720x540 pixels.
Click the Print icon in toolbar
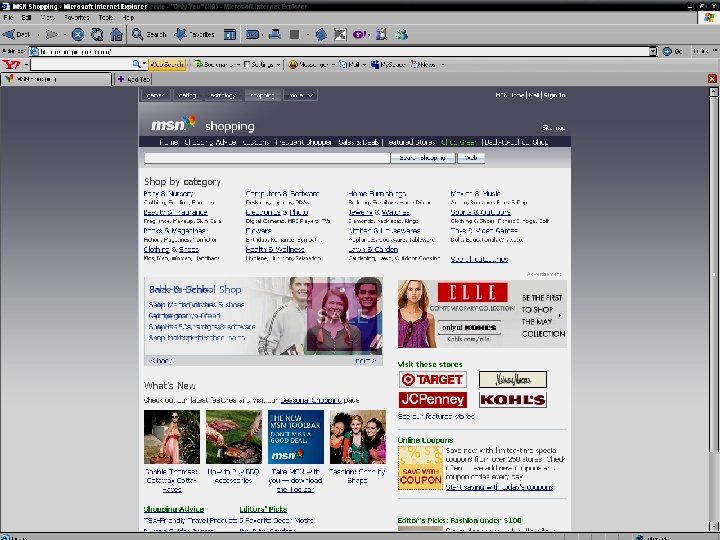coord(275,34)
